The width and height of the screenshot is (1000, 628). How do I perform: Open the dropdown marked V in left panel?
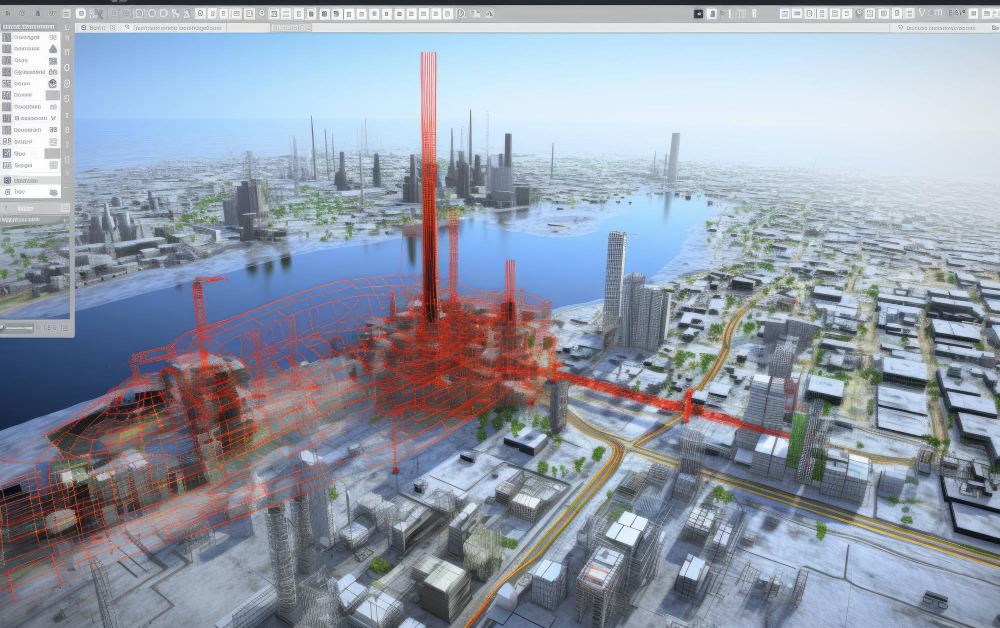(x=52, y=118)
